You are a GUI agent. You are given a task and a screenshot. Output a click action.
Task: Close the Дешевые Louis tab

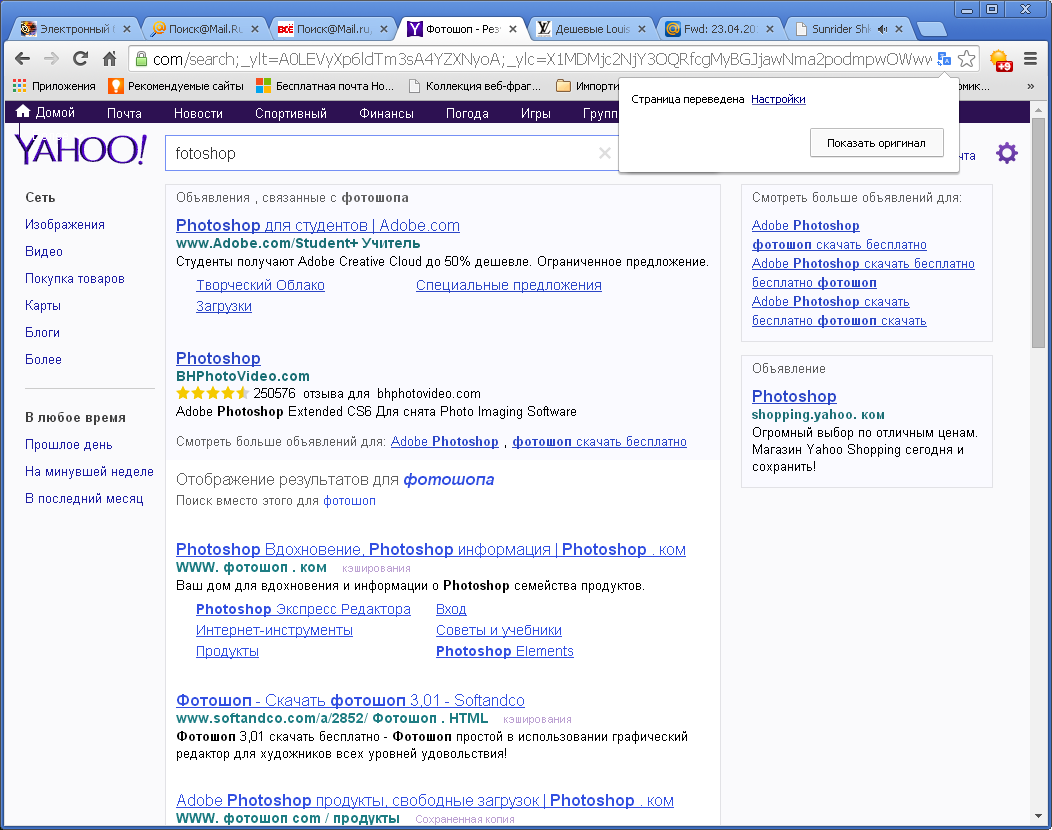[x=642, y=29]
